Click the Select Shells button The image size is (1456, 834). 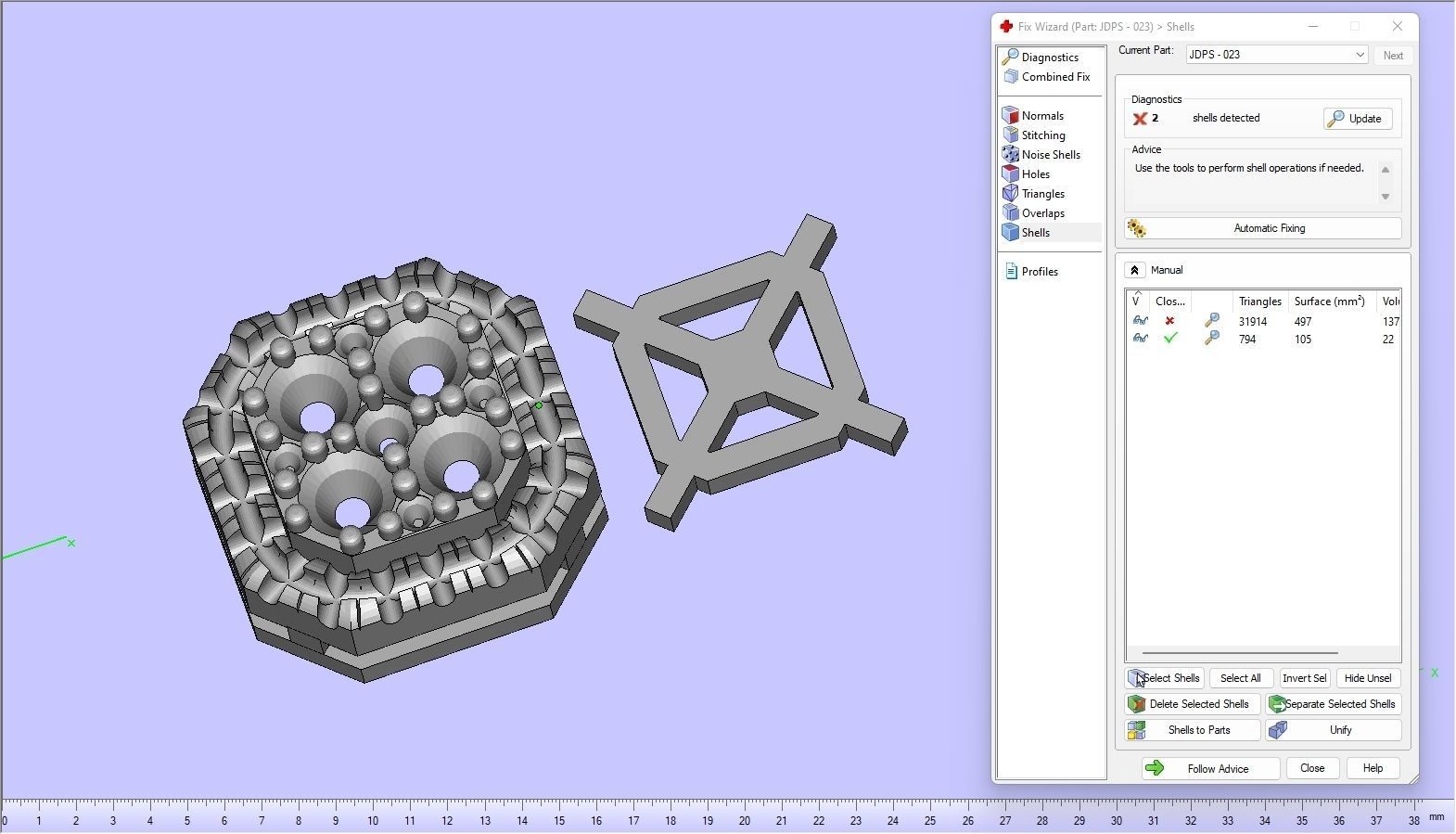(x=1165, y=678)
